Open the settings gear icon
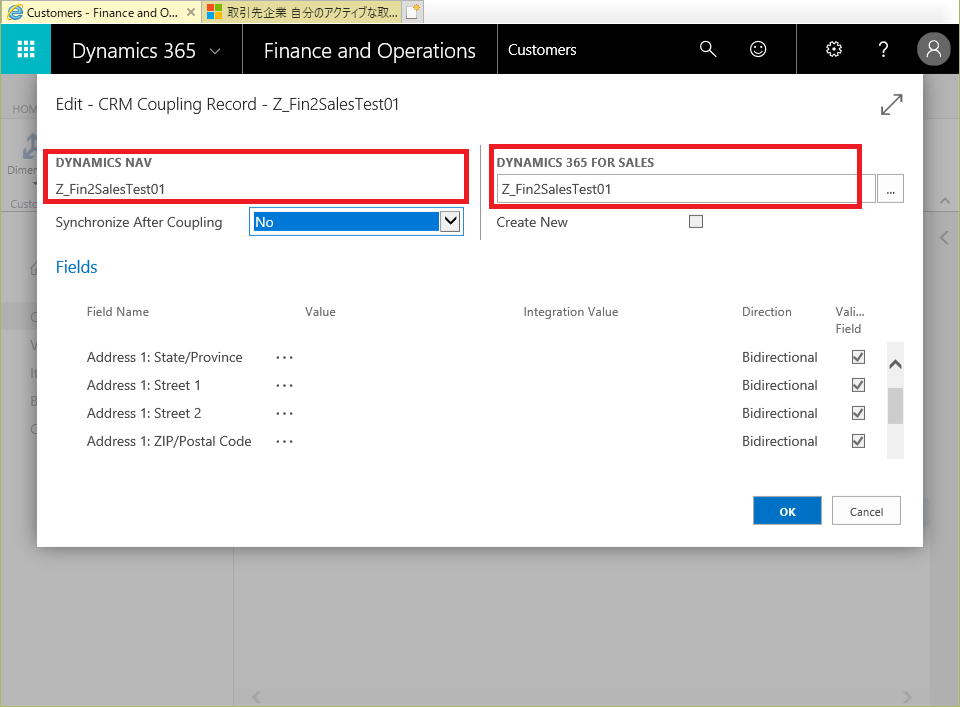This screenshot has width=960, height=707. click(834, 49)
